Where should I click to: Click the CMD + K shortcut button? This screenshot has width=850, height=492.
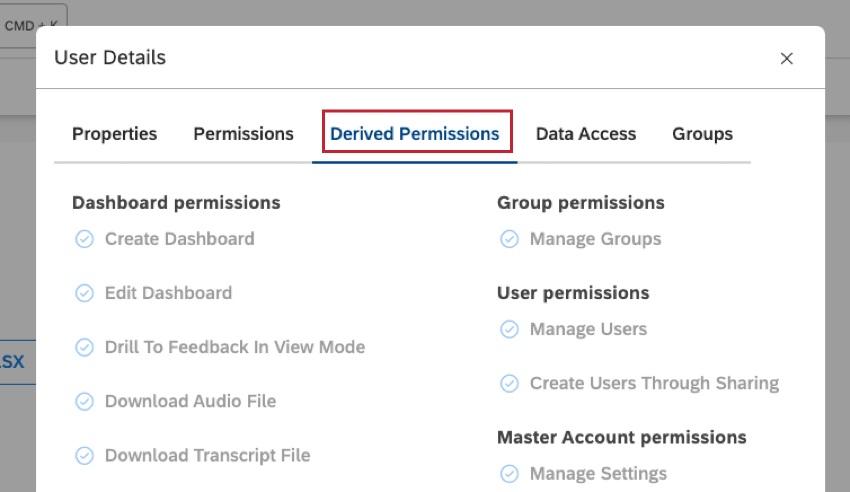[30, 26]
